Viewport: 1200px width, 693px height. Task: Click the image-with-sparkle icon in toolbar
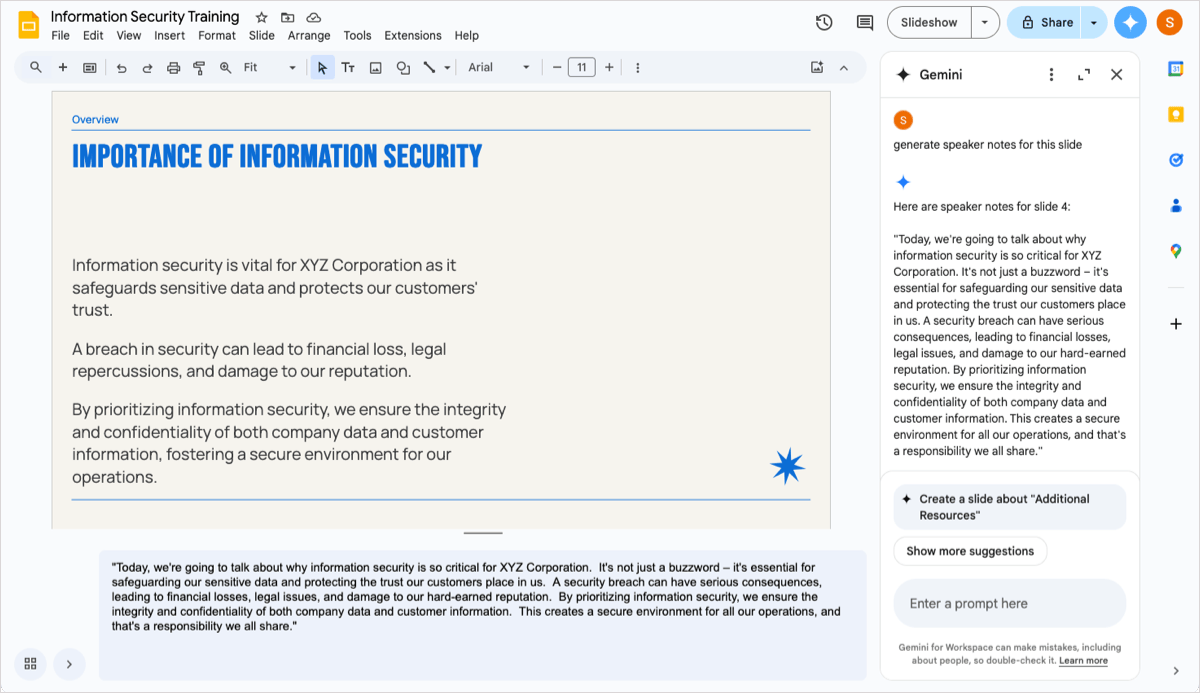point(817,68)
